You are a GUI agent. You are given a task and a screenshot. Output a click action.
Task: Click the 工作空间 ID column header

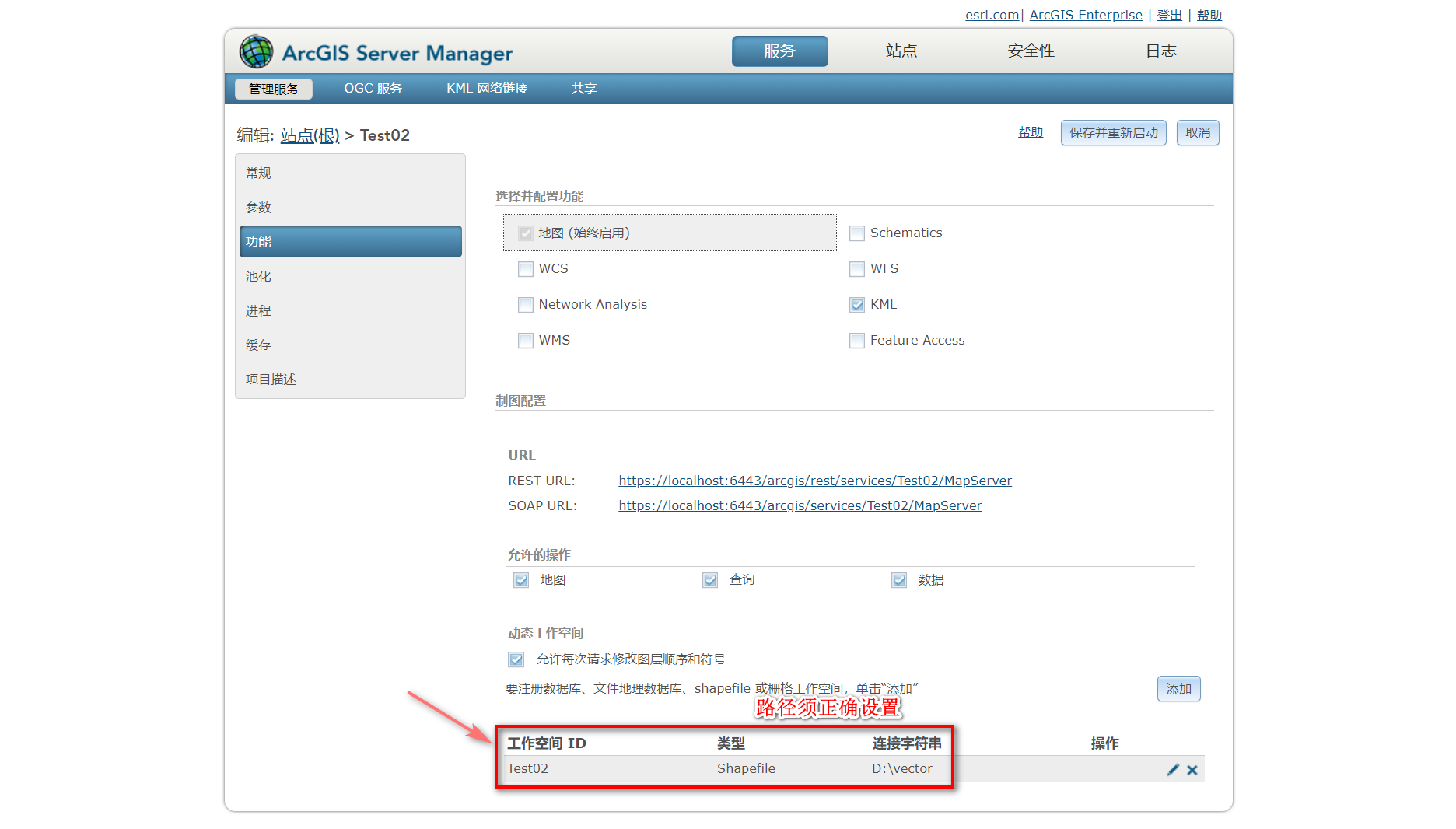[547, 743]
